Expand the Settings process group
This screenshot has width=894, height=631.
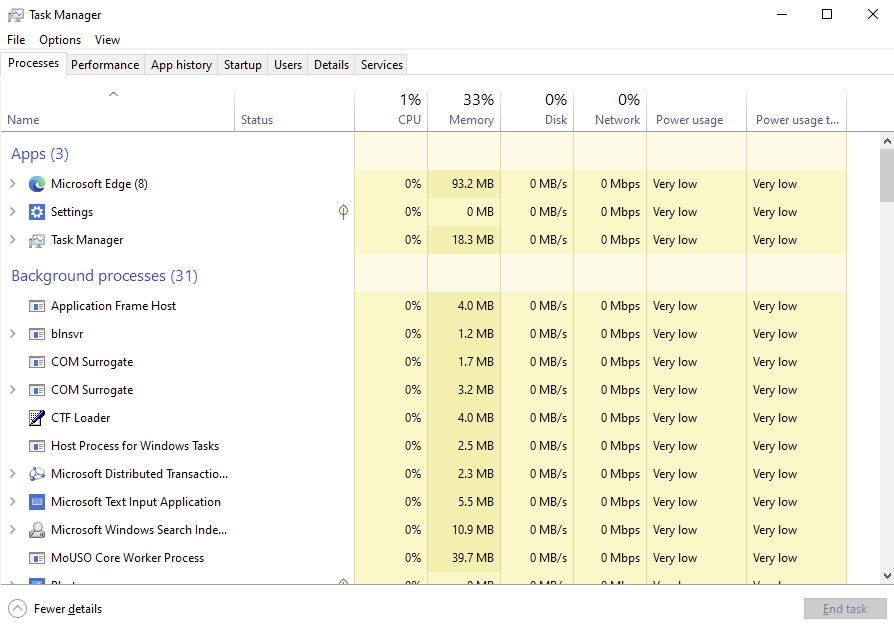click(x=13, y=211)
